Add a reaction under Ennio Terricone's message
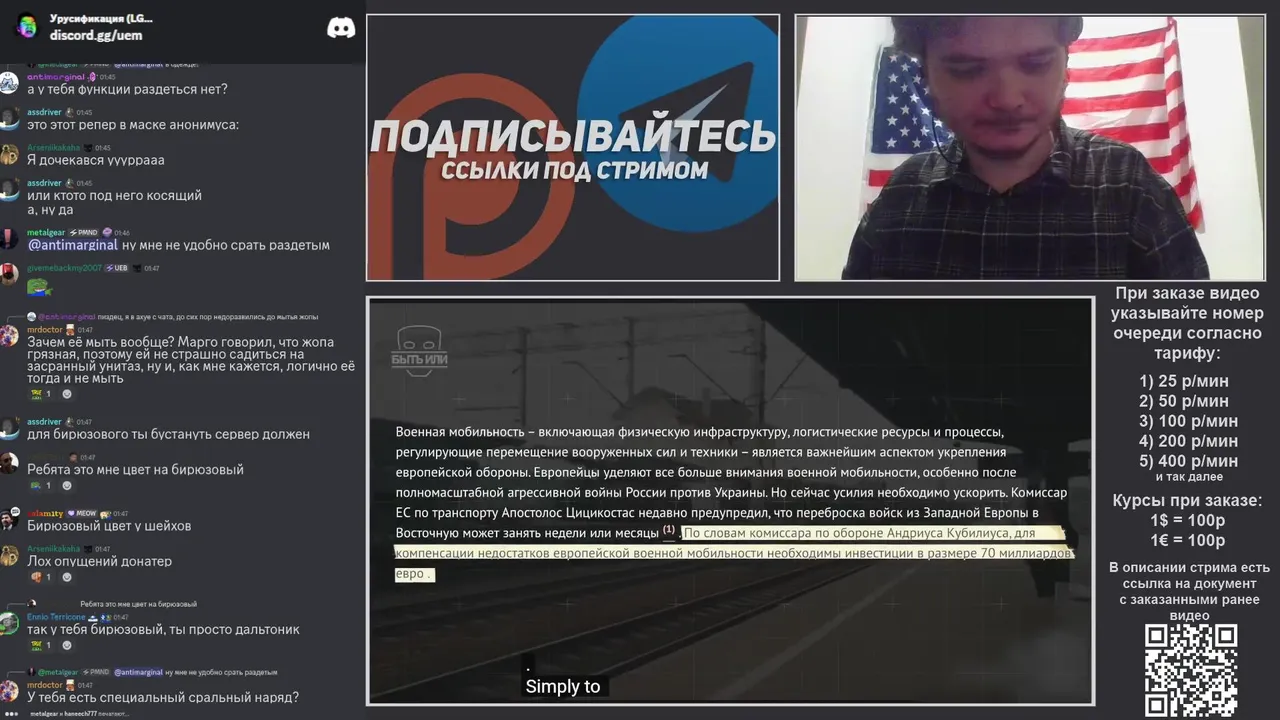1280x720 pixels. click(67, 645)
